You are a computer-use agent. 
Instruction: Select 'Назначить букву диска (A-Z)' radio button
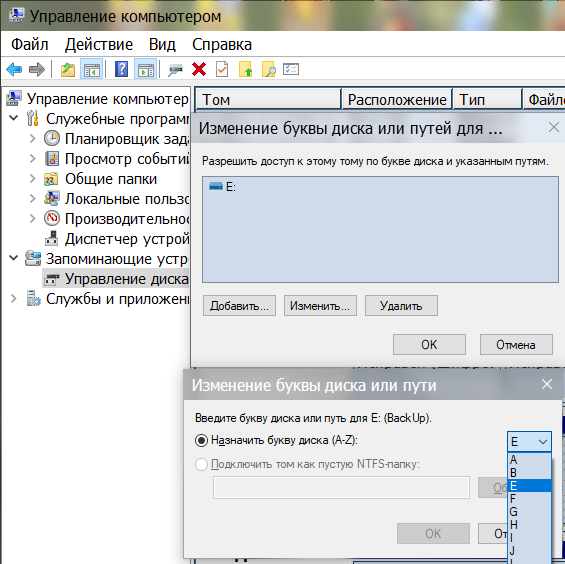pos(201,440)
